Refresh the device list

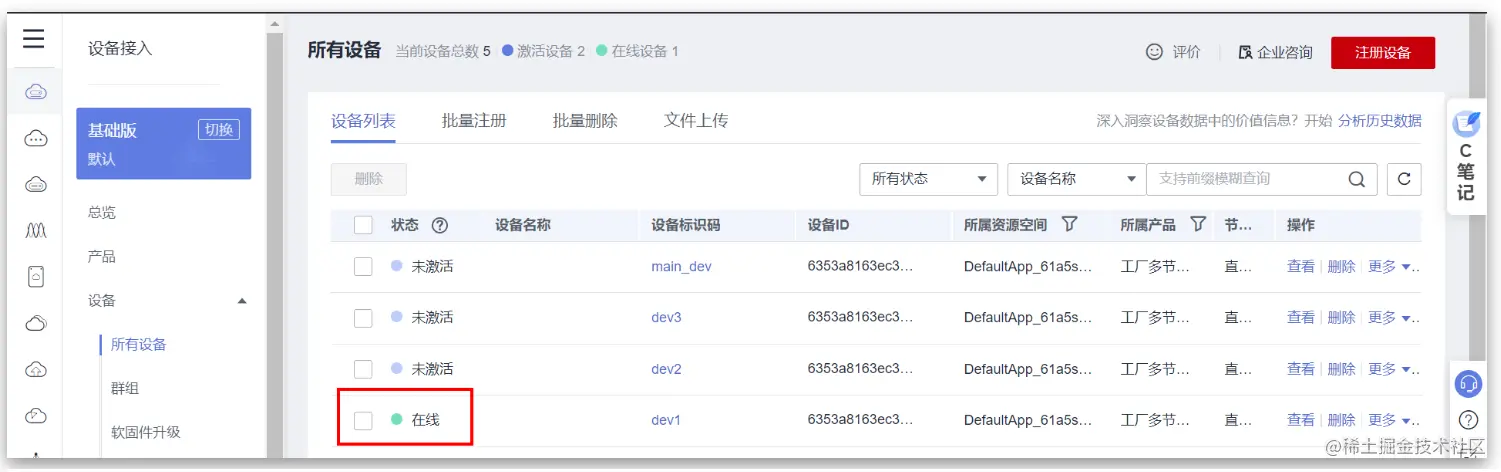[x=1404, y=179]
